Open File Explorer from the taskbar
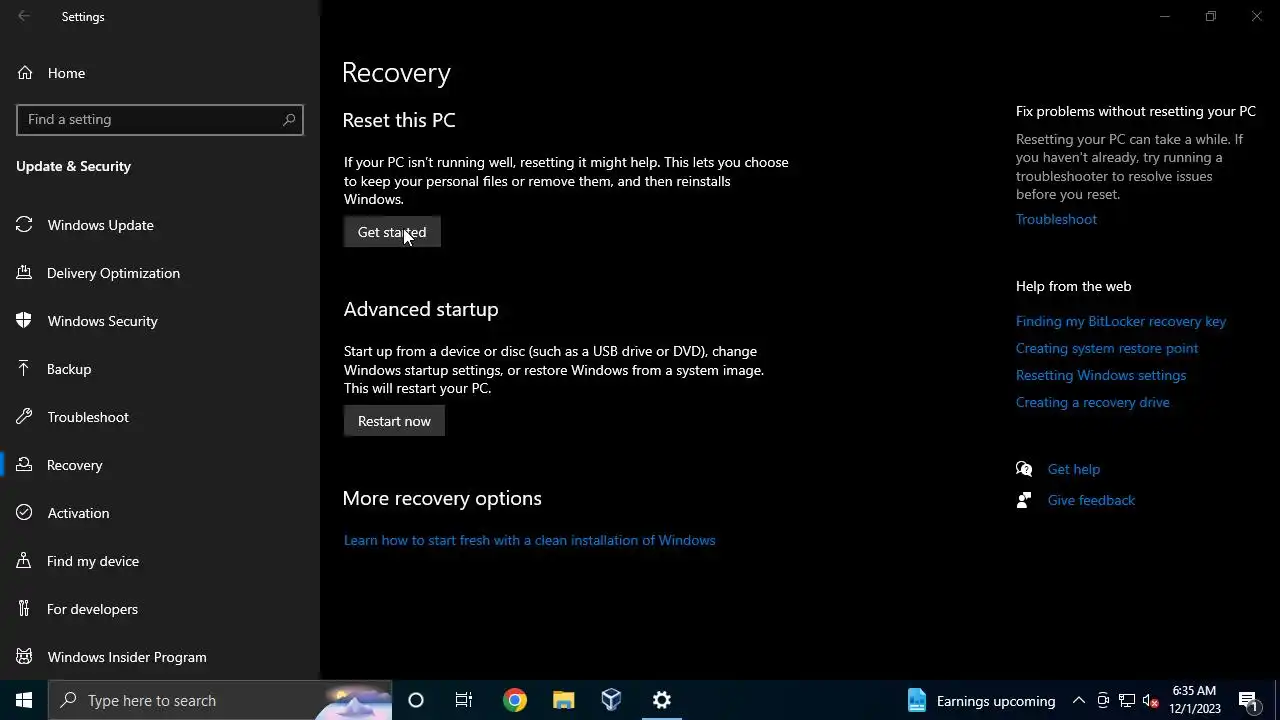 coord(564,700)
